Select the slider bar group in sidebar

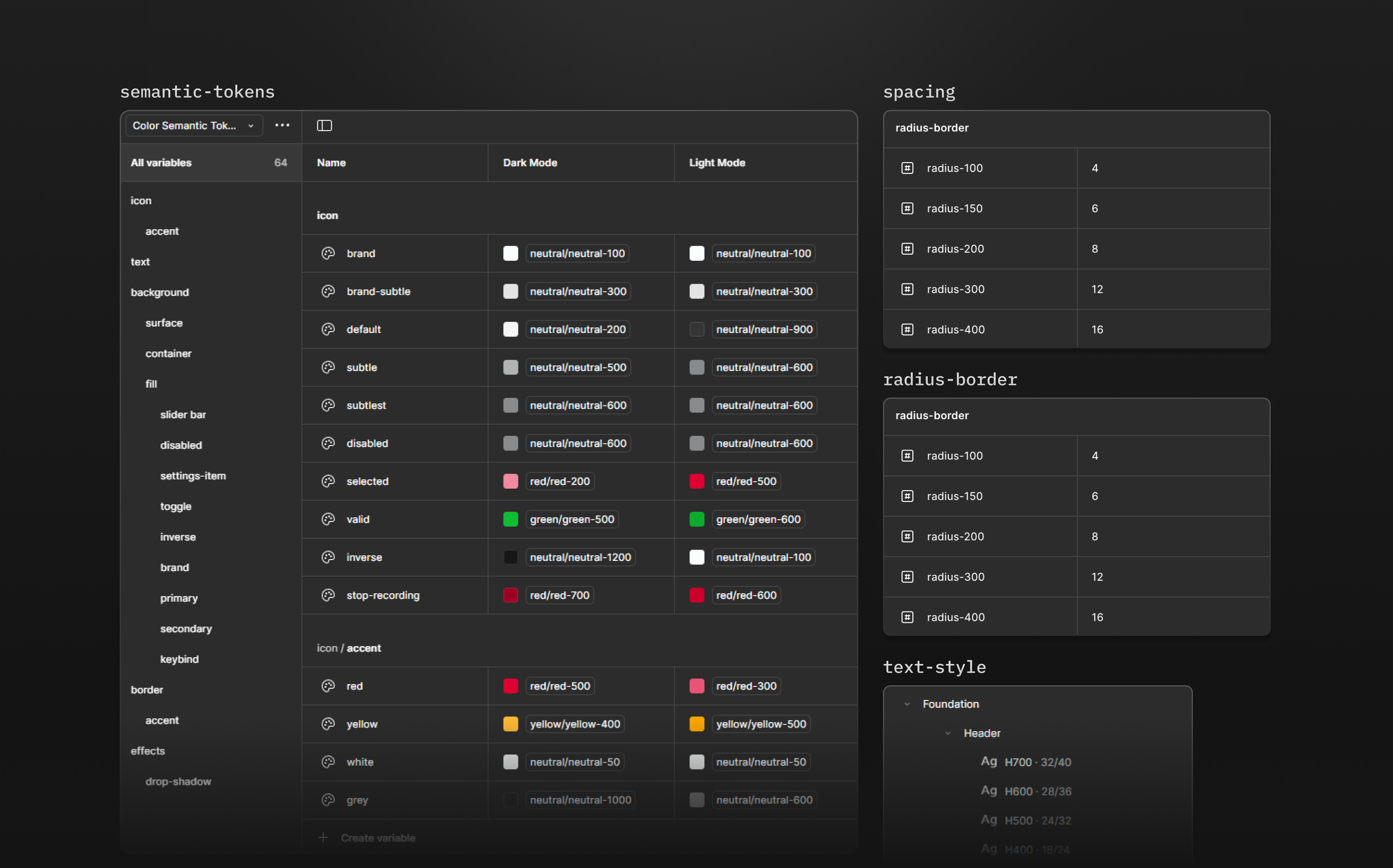tap(182, 415)
